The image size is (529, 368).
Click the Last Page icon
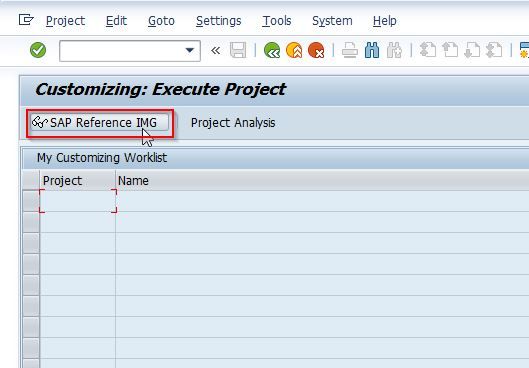pyautogui.click(x=494, y=51)
